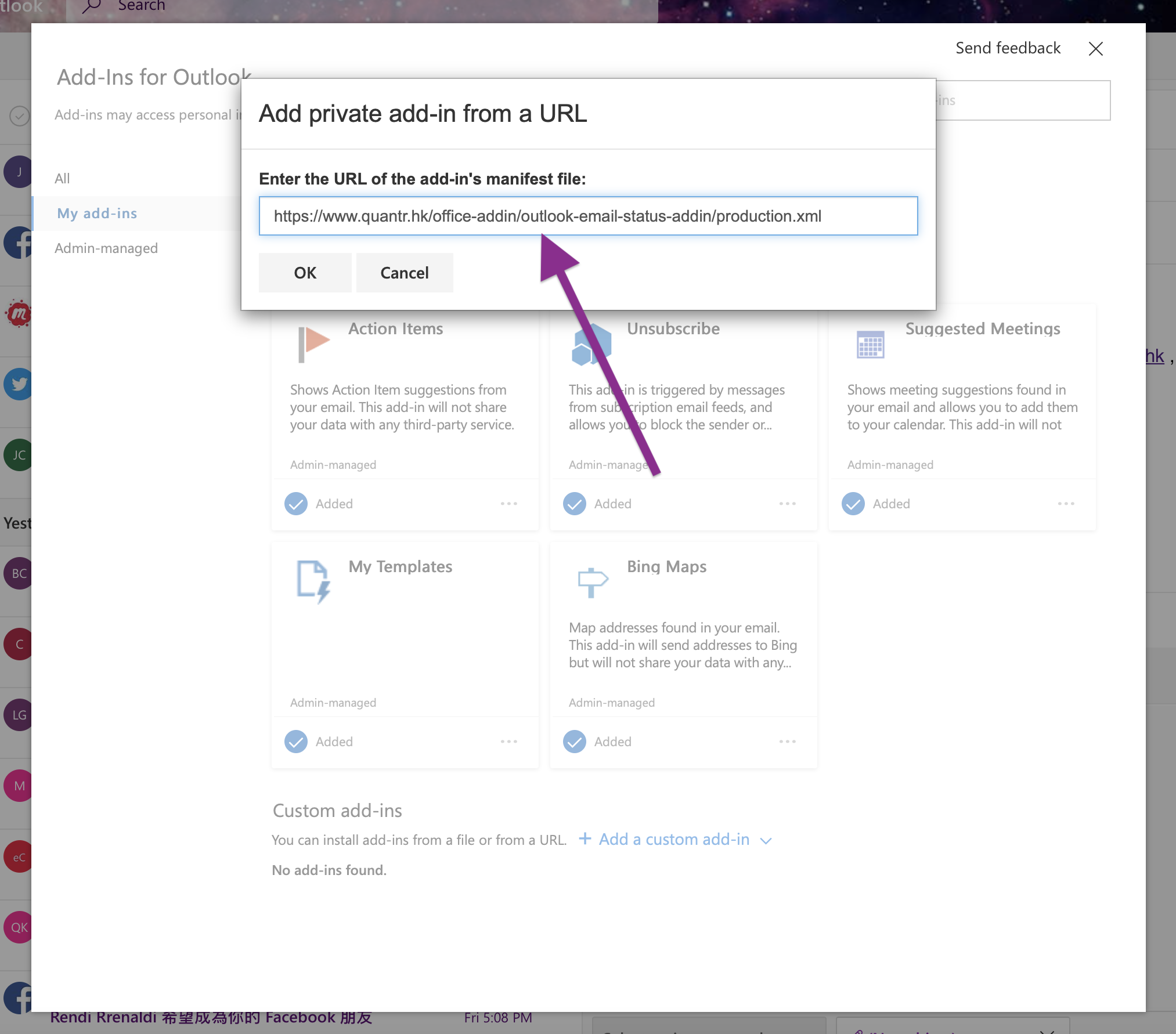Click the My Templates document icon
This screenshot has width=1176, height=1034.
(313, 581)
